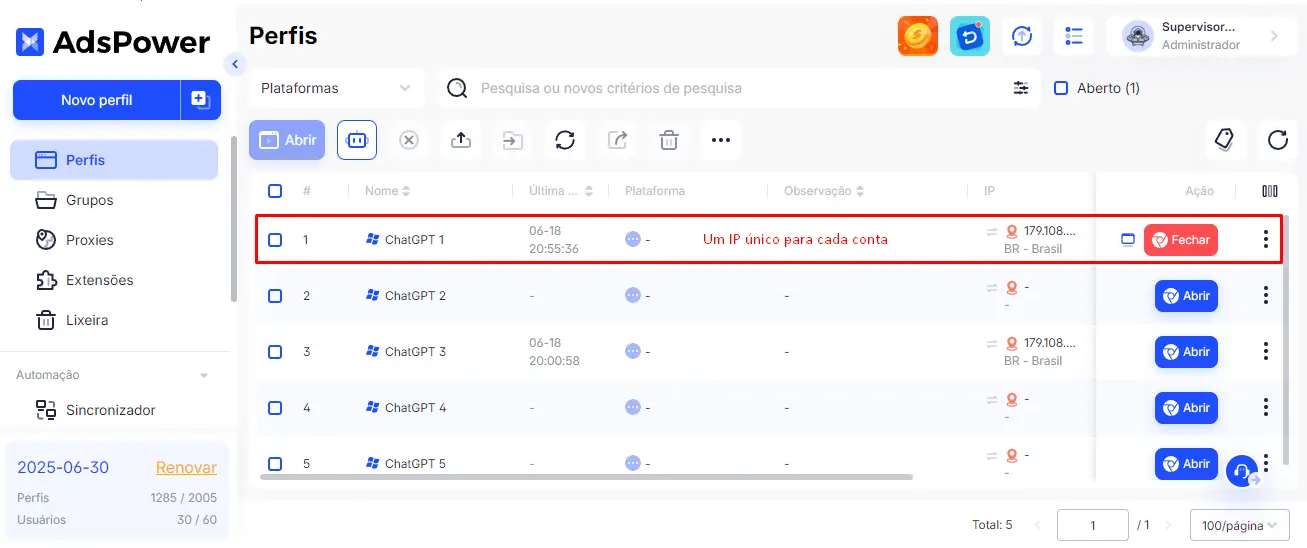Toggle the Aberto (1) checkbox

pos(1062,88)
